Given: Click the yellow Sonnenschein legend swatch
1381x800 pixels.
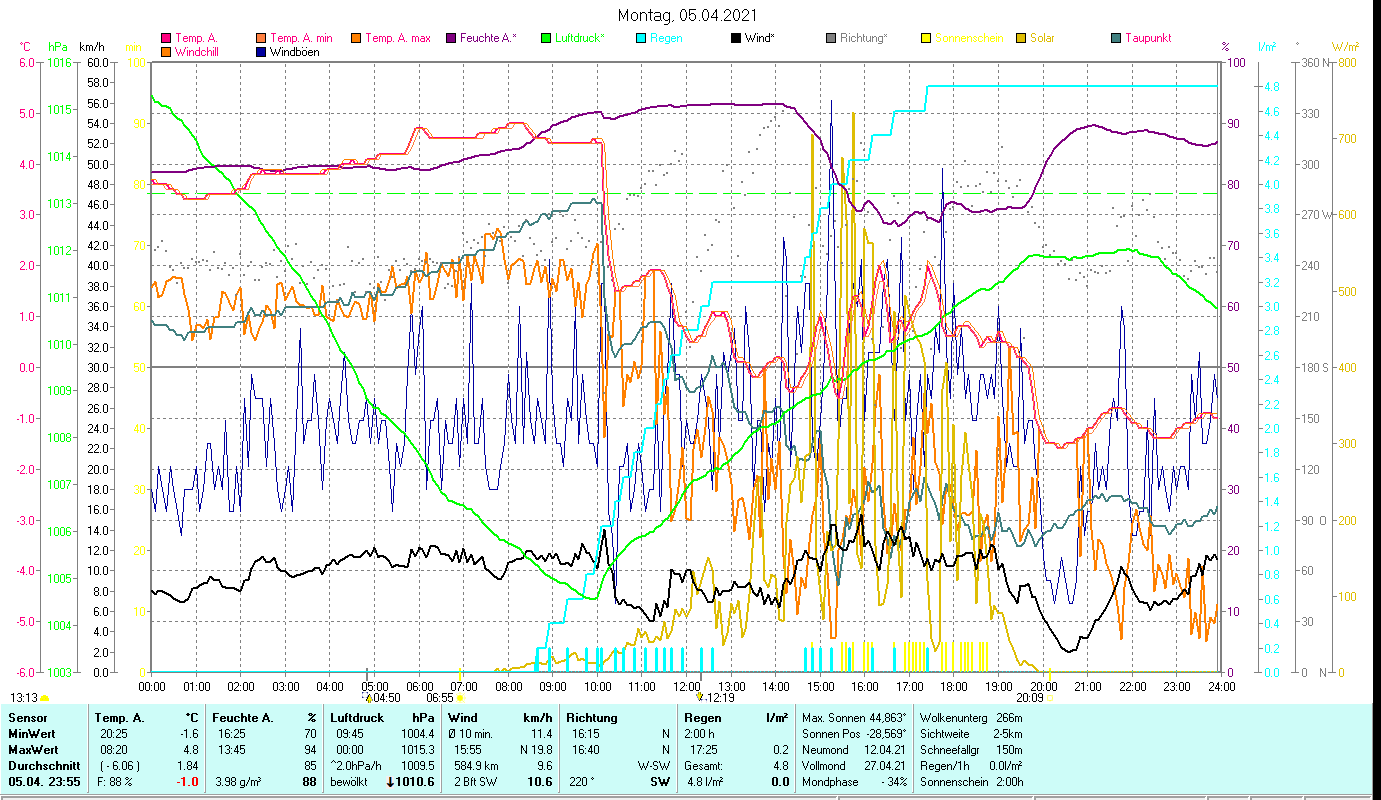Looking at the screenshot, I should point(926,39).
